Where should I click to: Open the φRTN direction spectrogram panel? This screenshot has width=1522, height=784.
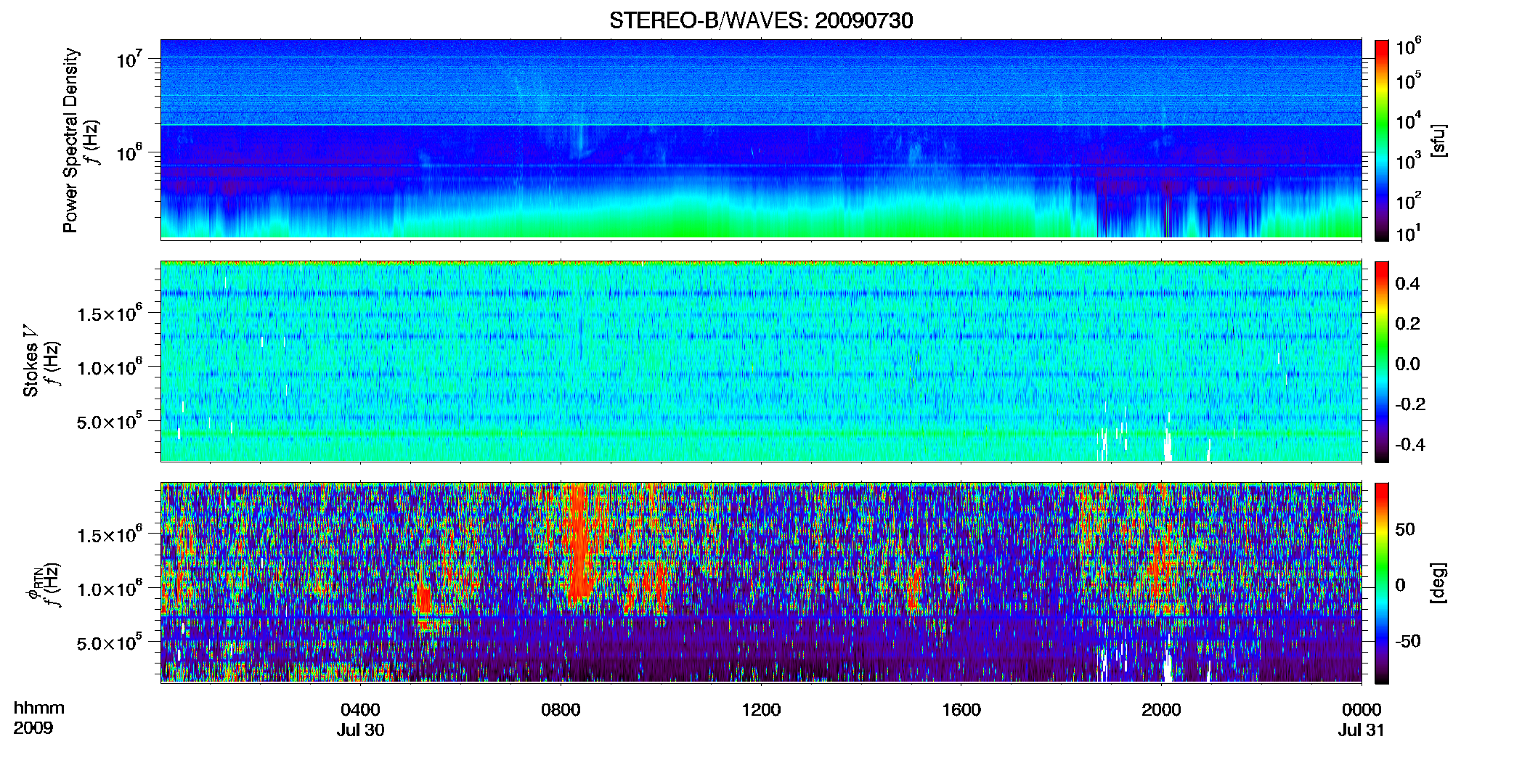tap(761, 582)
